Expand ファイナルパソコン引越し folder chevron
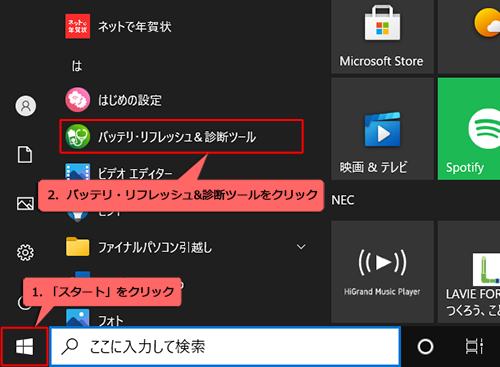The image size is (500, 367). coord(301,247)
